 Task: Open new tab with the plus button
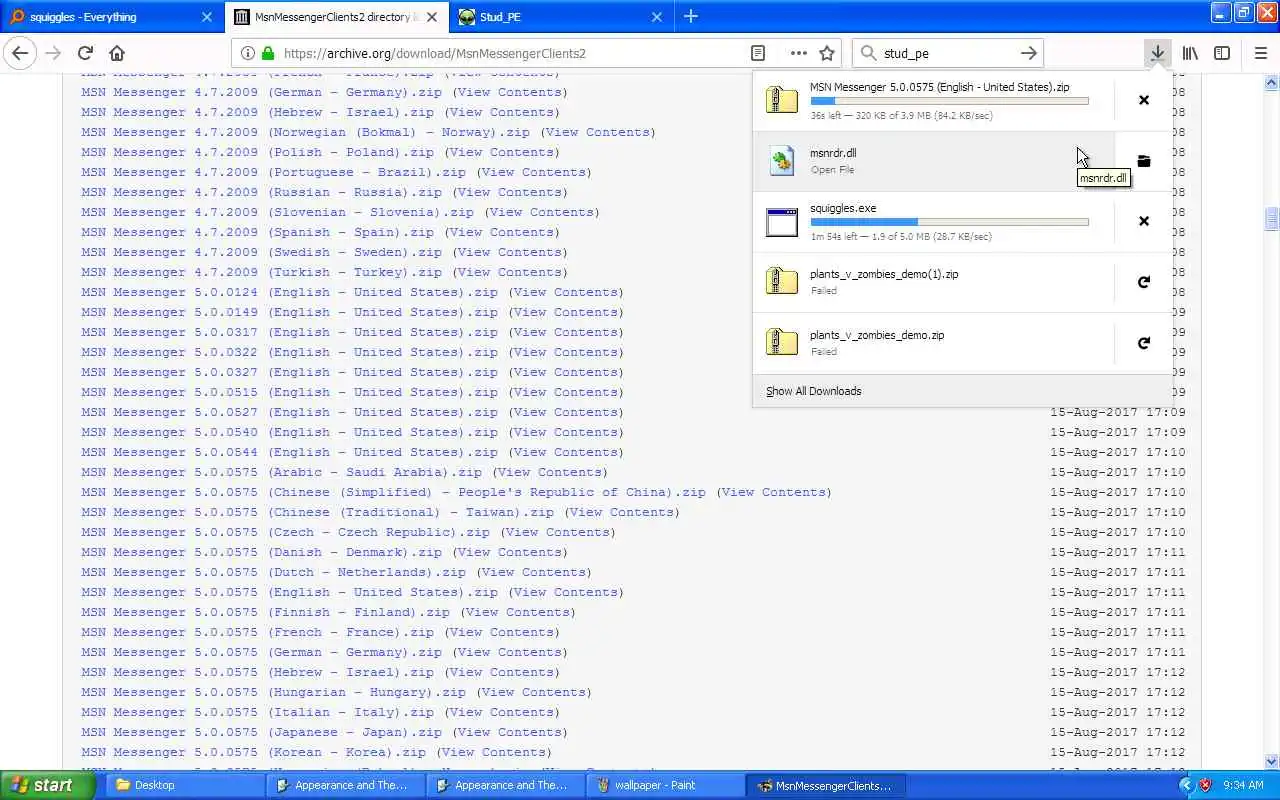pyautogui.click(x=691, y=16)
